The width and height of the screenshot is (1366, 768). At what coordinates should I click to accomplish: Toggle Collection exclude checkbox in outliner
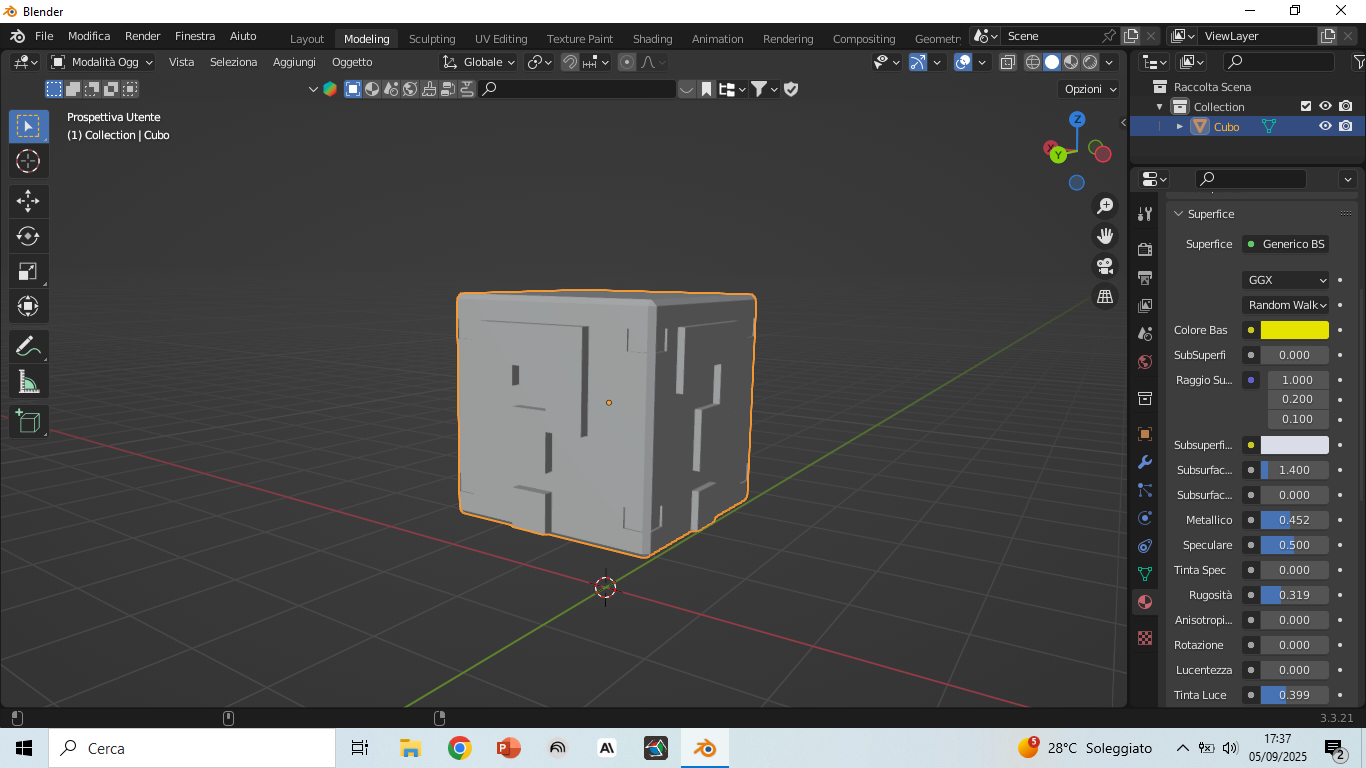pyautogui.click(x=1305, y=106)
